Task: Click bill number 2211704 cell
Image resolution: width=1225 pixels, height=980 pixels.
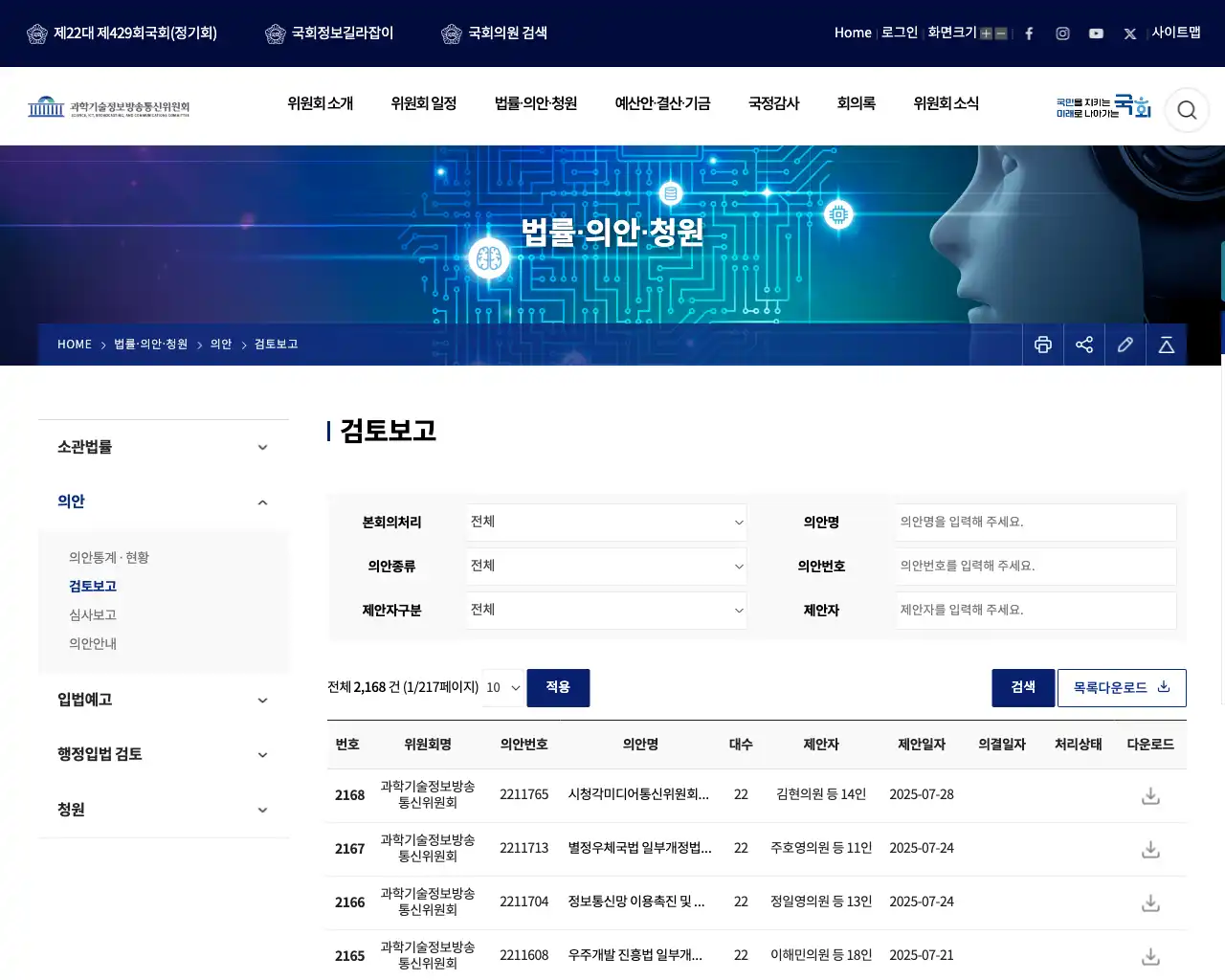Action: (x=524, y=902)
